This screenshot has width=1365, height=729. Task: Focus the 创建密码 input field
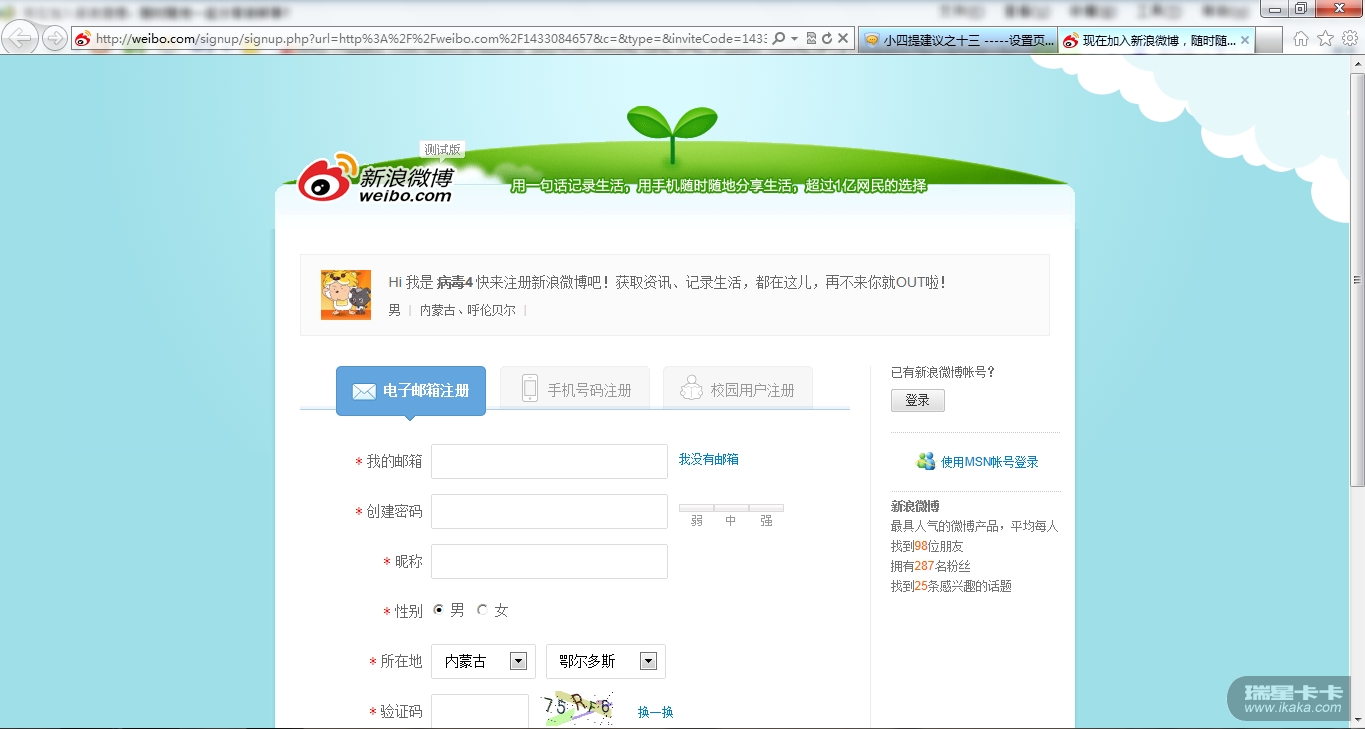tap(549, 511)
